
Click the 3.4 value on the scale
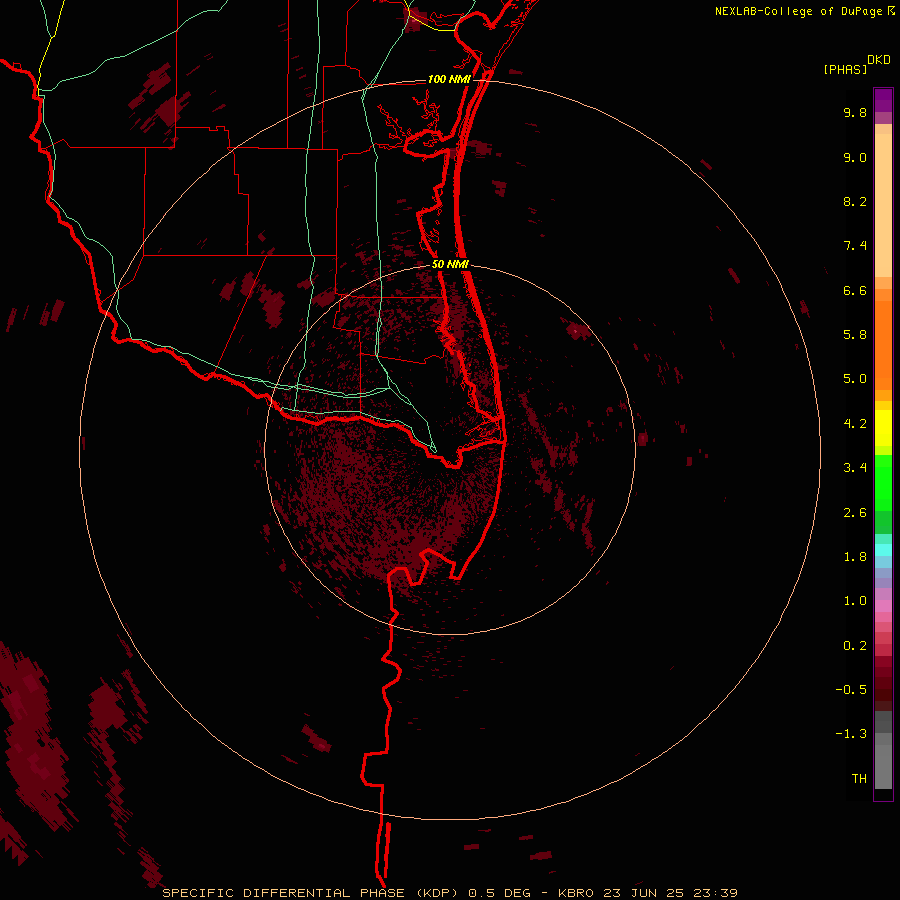pos(855,468)
